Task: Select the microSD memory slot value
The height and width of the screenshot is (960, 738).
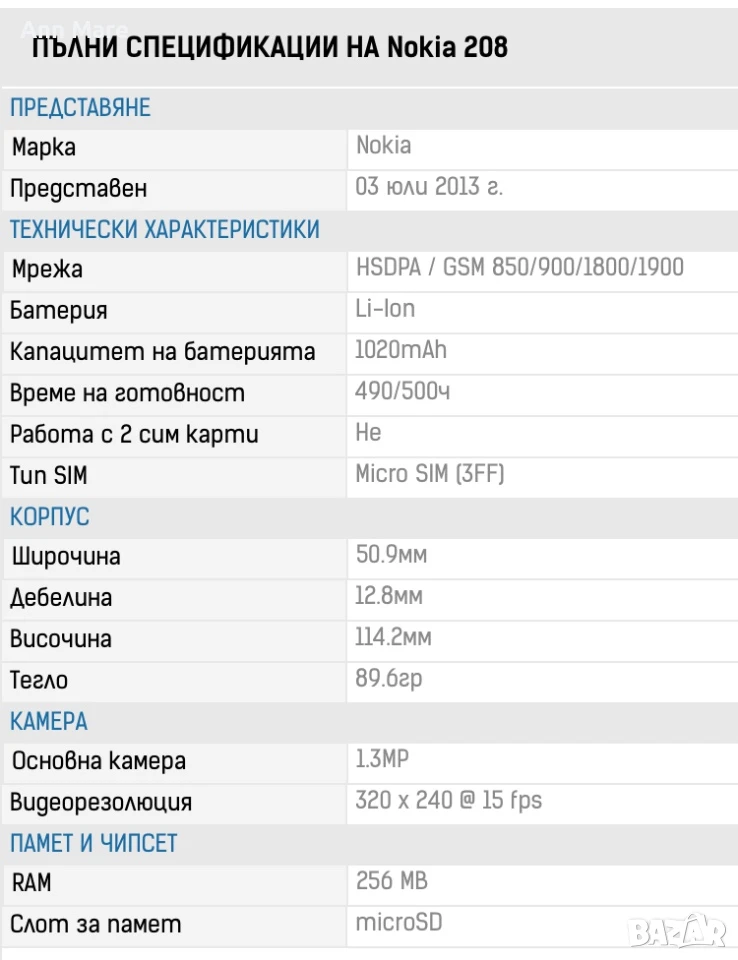Action: point(399,922)
